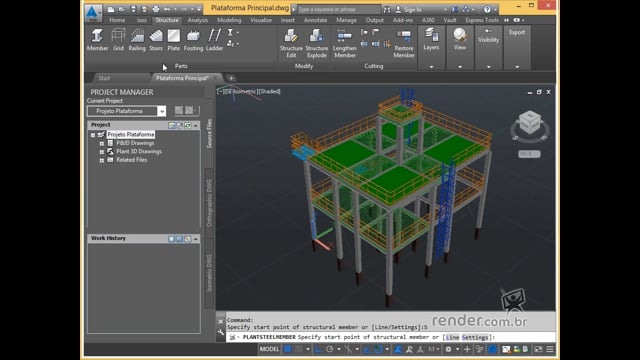Open a new drawing tab with plus button
The height and width of the screenshot is (360, 640).
(231, 78)
